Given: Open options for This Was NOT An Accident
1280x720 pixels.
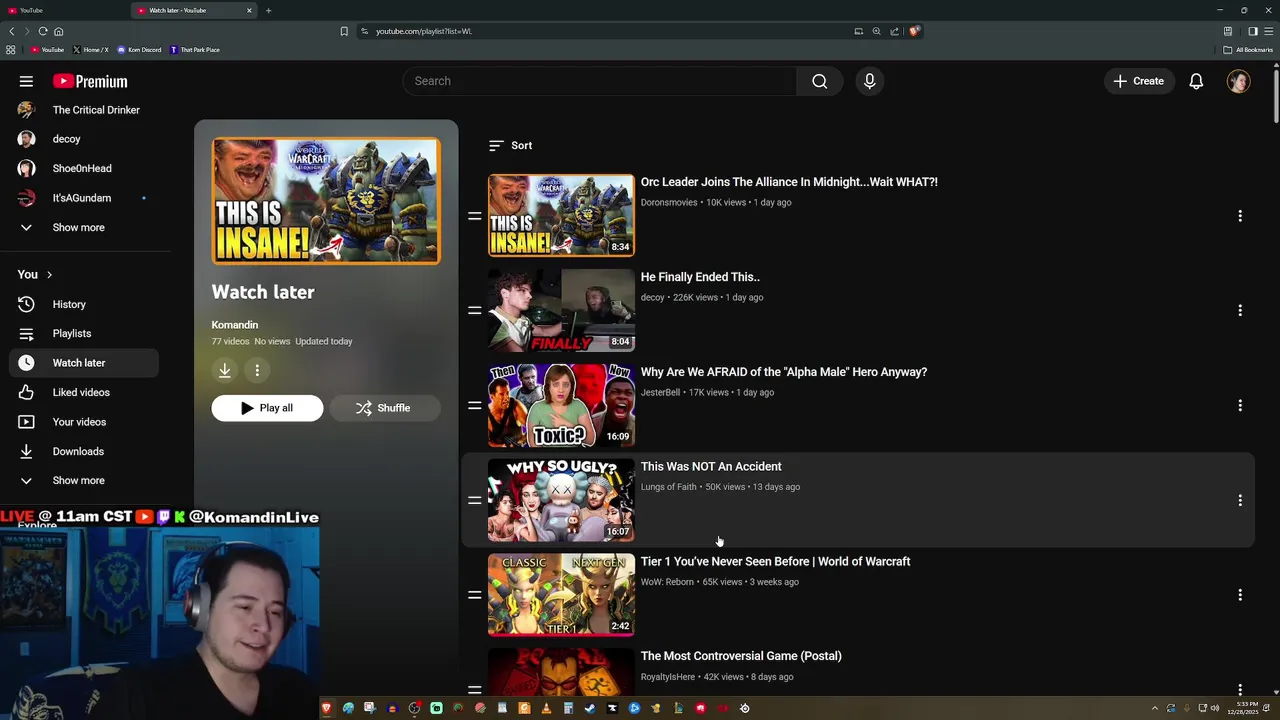Looking at the screenshot, I should point(1240,500).
